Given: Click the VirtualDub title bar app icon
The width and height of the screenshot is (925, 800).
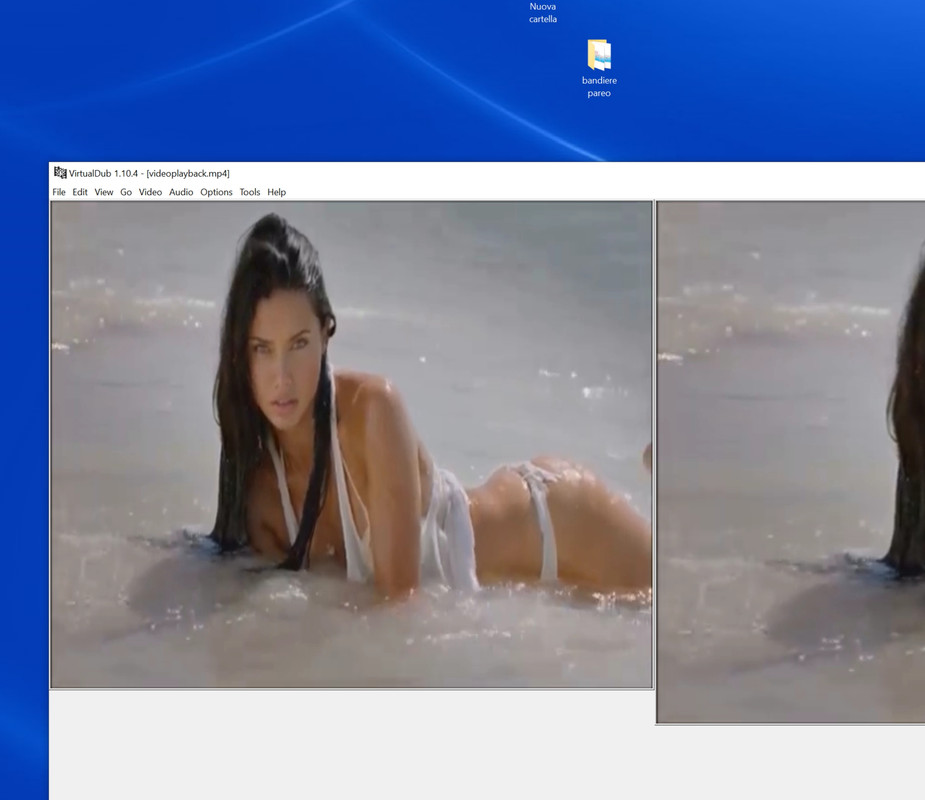Looking at the screenshot, I should 60,173.
